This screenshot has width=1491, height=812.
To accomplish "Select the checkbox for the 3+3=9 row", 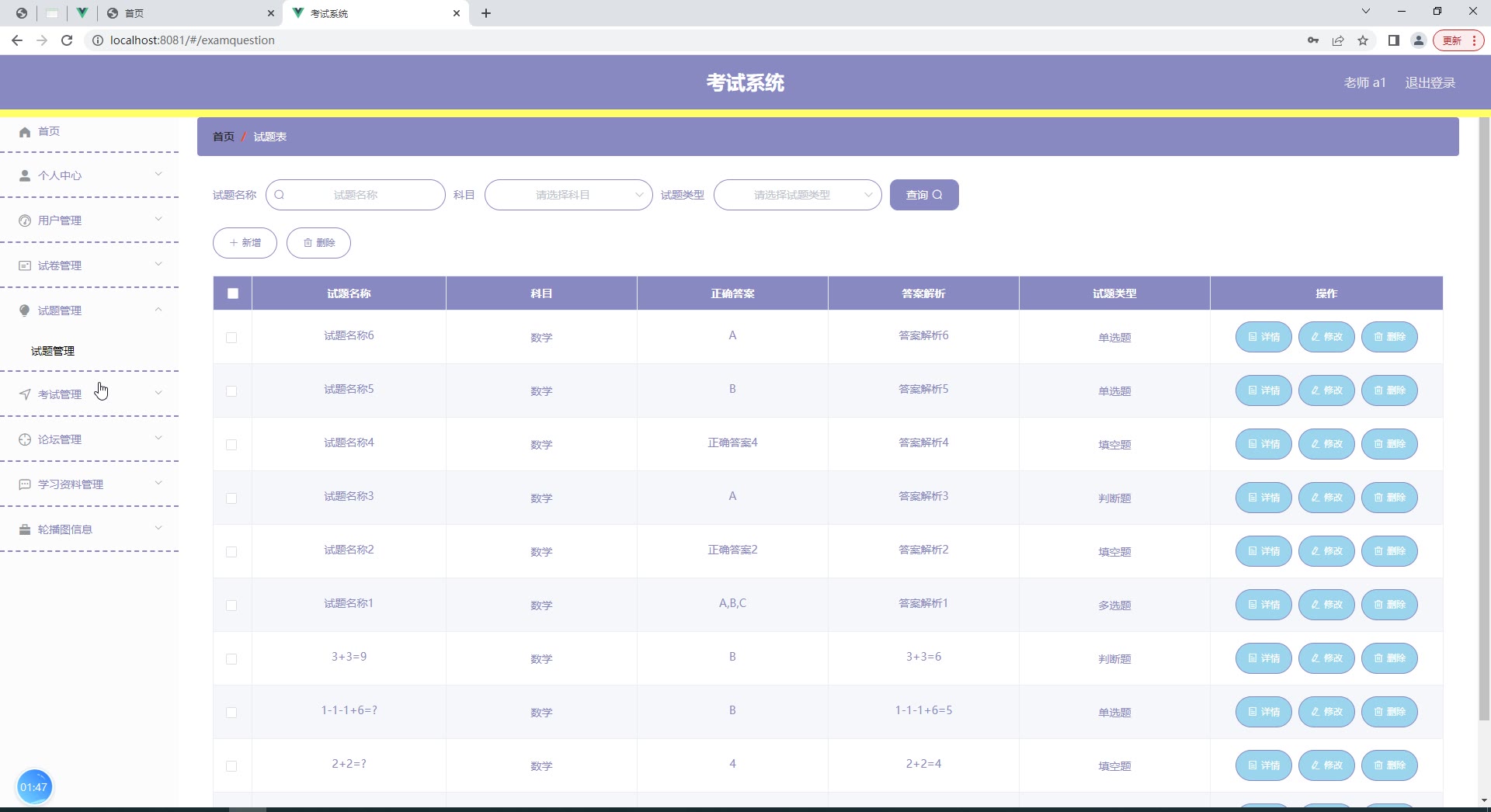I will tap(231, 659).
